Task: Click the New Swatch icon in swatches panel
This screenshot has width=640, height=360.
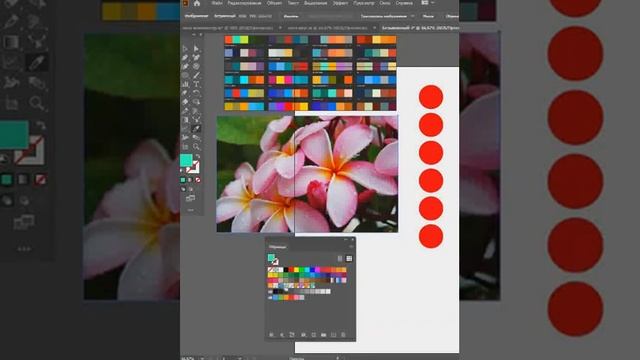Action: click(333, 335)
